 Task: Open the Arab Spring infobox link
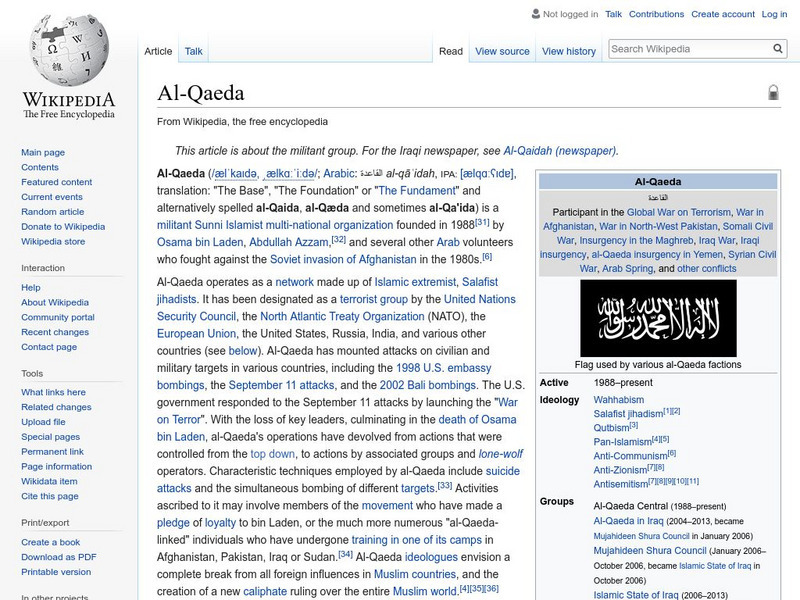628,268
